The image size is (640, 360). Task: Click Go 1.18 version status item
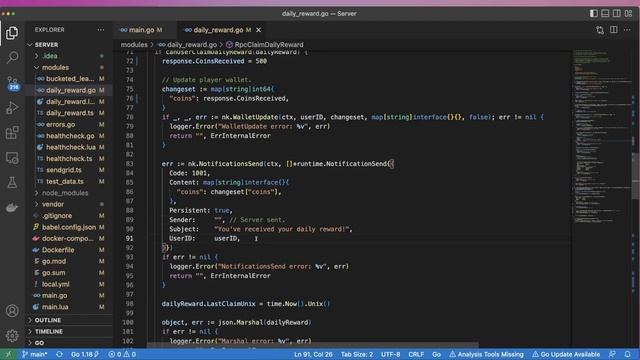coord(85,354)
